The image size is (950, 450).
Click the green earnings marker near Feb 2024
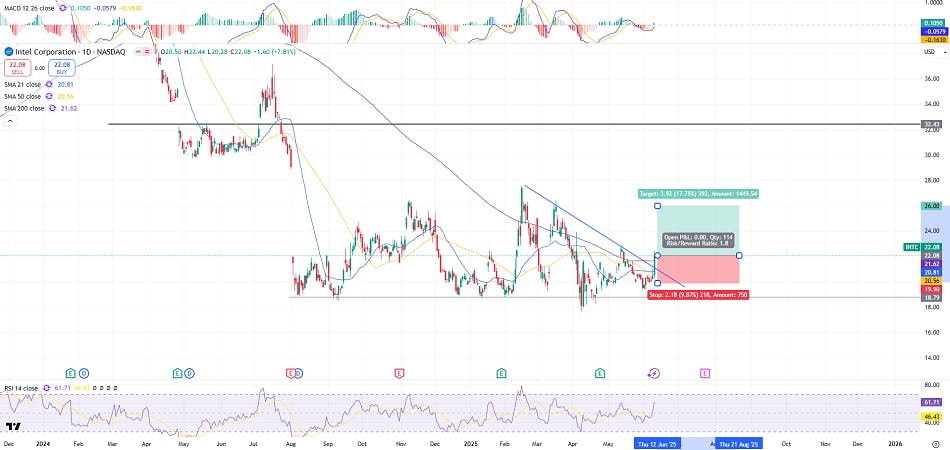(71, 373)
